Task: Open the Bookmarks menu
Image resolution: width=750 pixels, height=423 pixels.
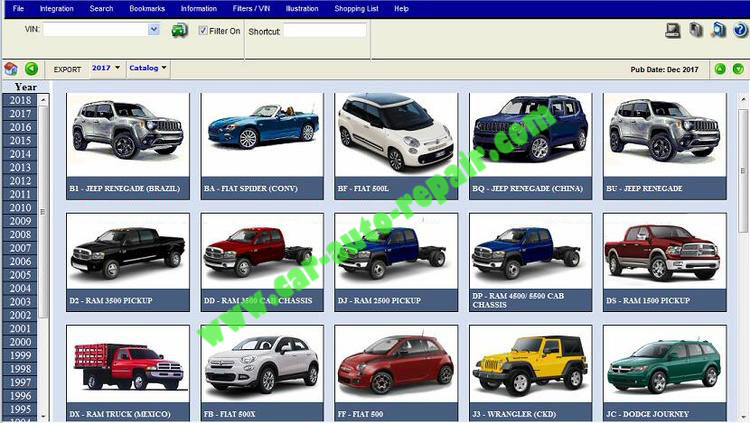Action: tap(147, 9)
